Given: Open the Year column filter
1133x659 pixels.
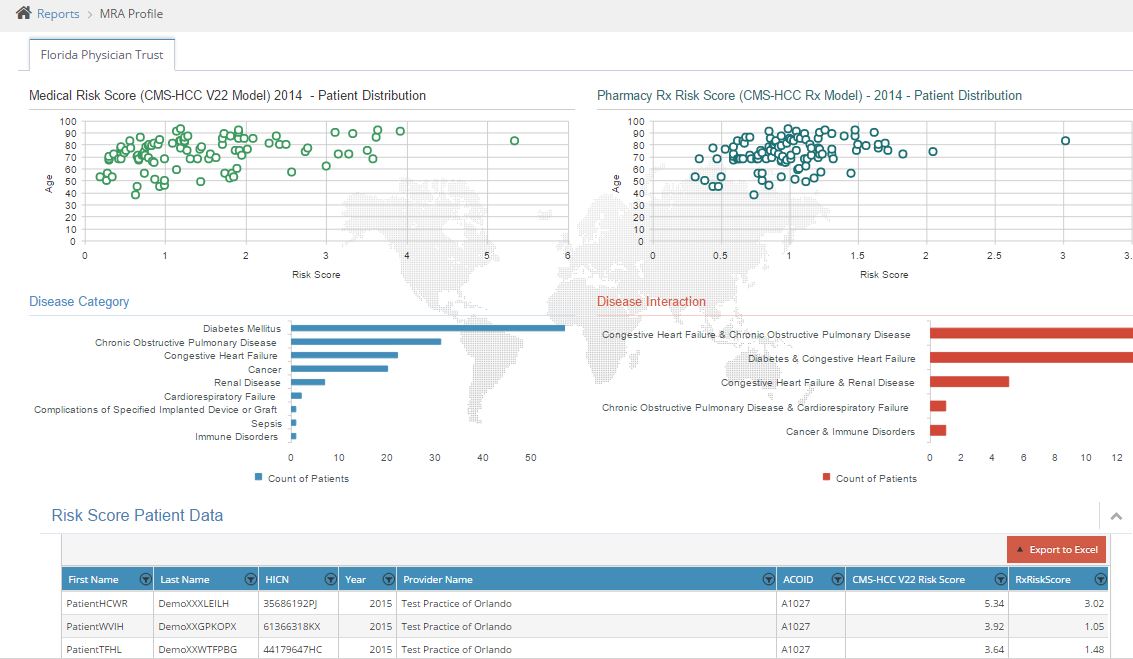Looking at the screenshot, I should click(x=387, y=579).
